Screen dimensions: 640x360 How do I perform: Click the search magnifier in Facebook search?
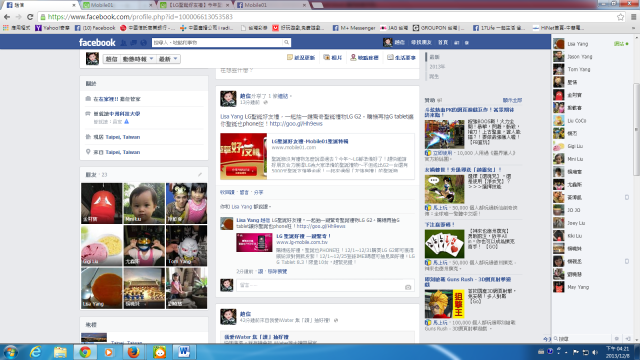pos(287,42)
